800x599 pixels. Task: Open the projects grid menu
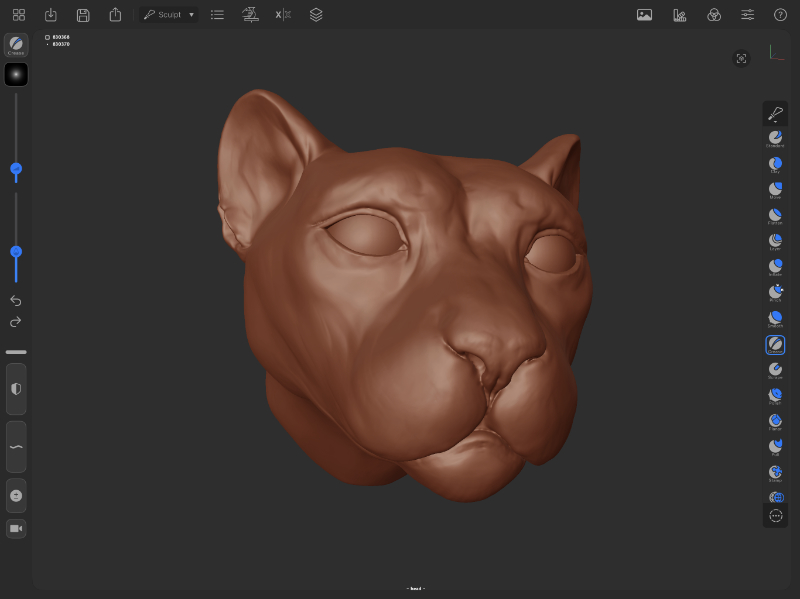pos(19,15)
